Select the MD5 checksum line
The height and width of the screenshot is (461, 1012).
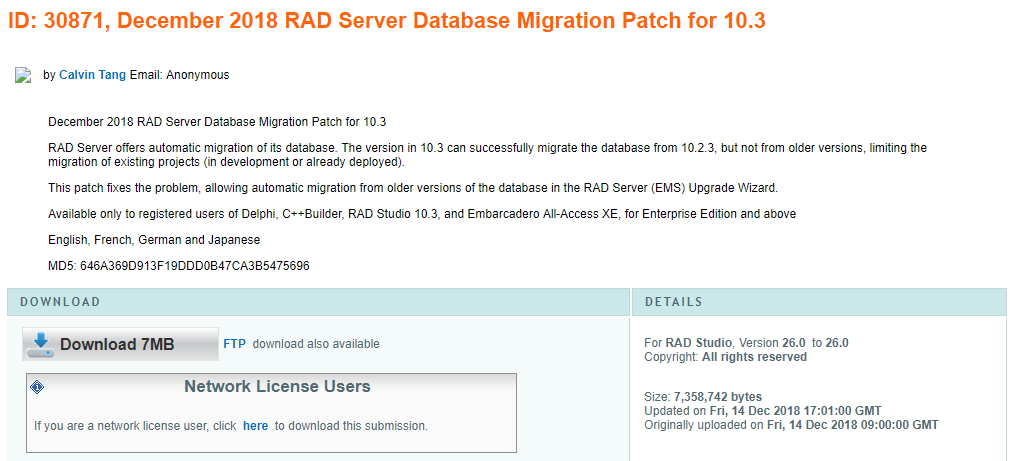pyautogui.click(x=179, y=266)
